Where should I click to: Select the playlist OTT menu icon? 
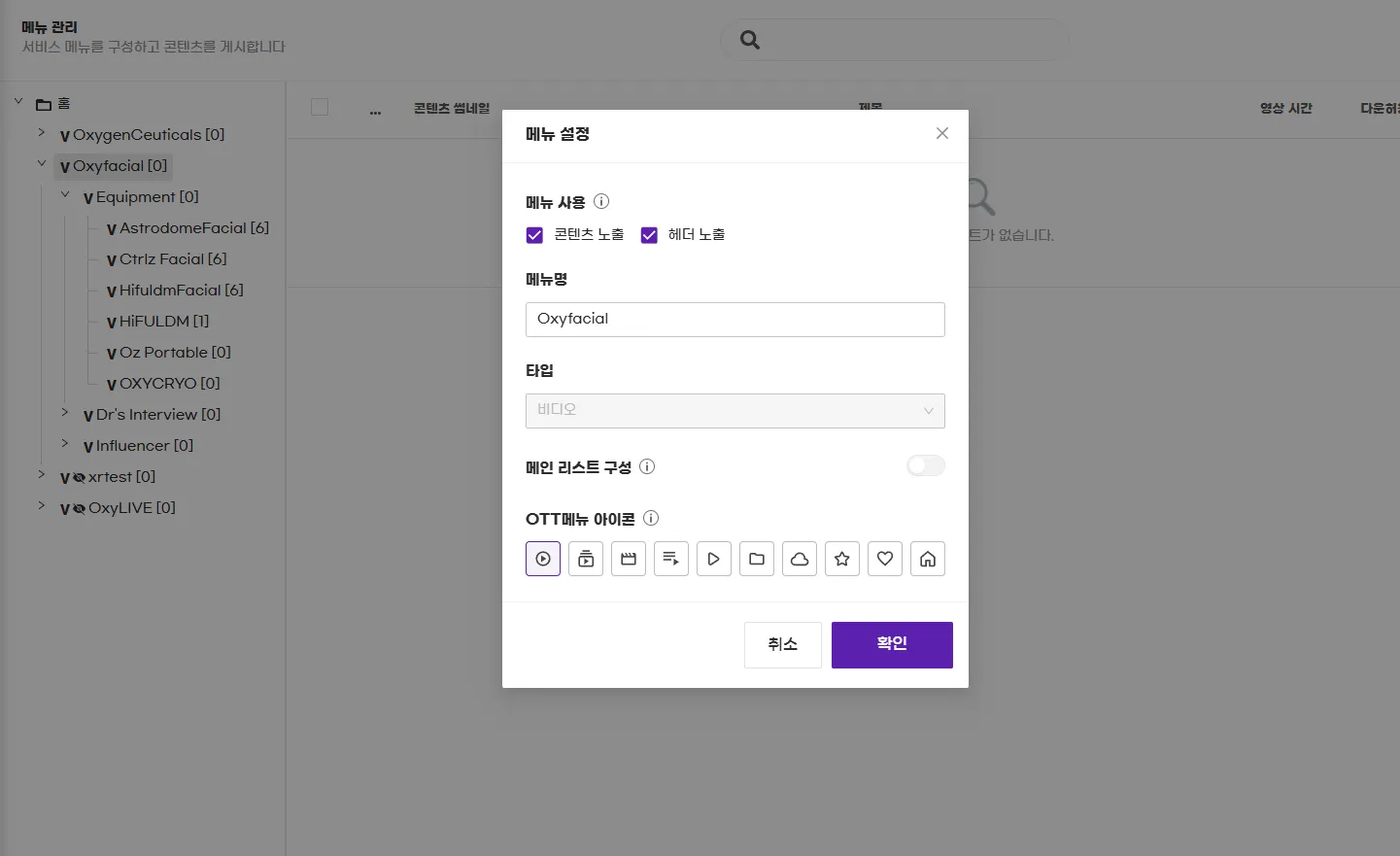pyautogui.click(x=671, y=559)
